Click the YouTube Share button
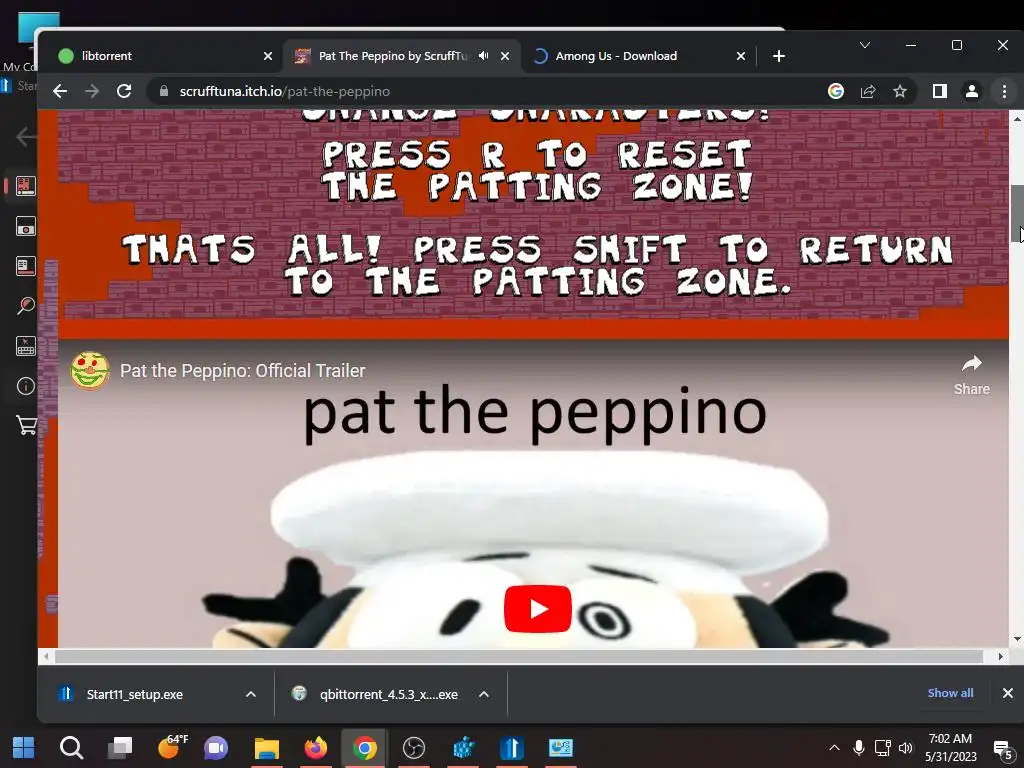The image size is (1024, 768). (x=972, y=375)
